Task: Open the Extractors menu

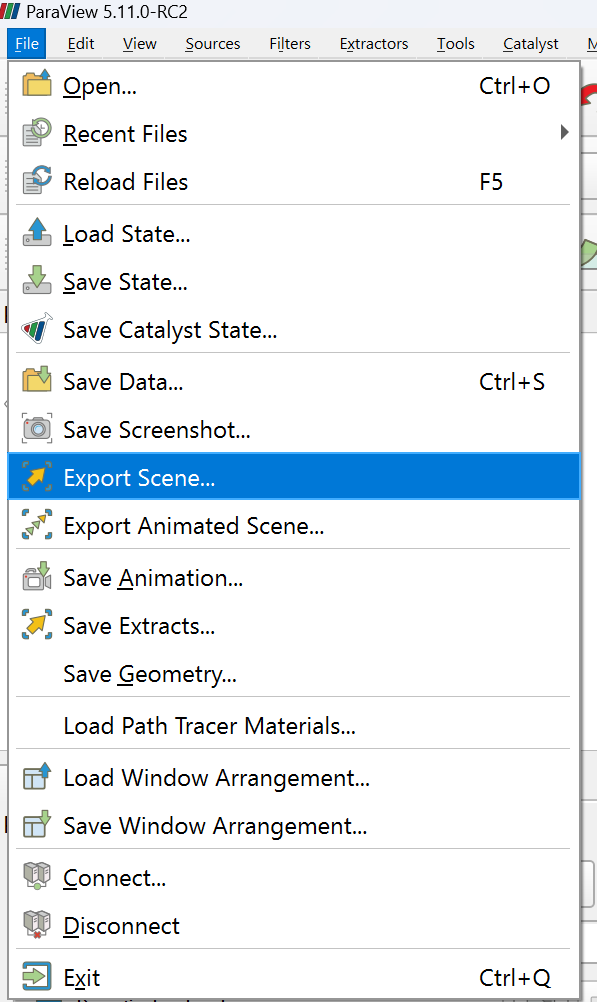Action: coord(373,43)
